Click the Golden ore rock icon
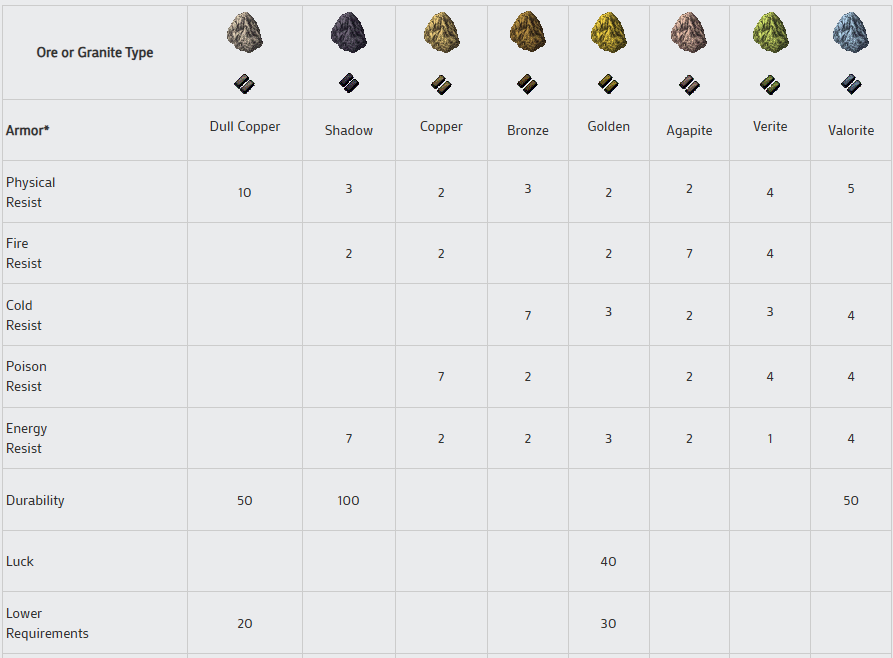 coord(609,32)
